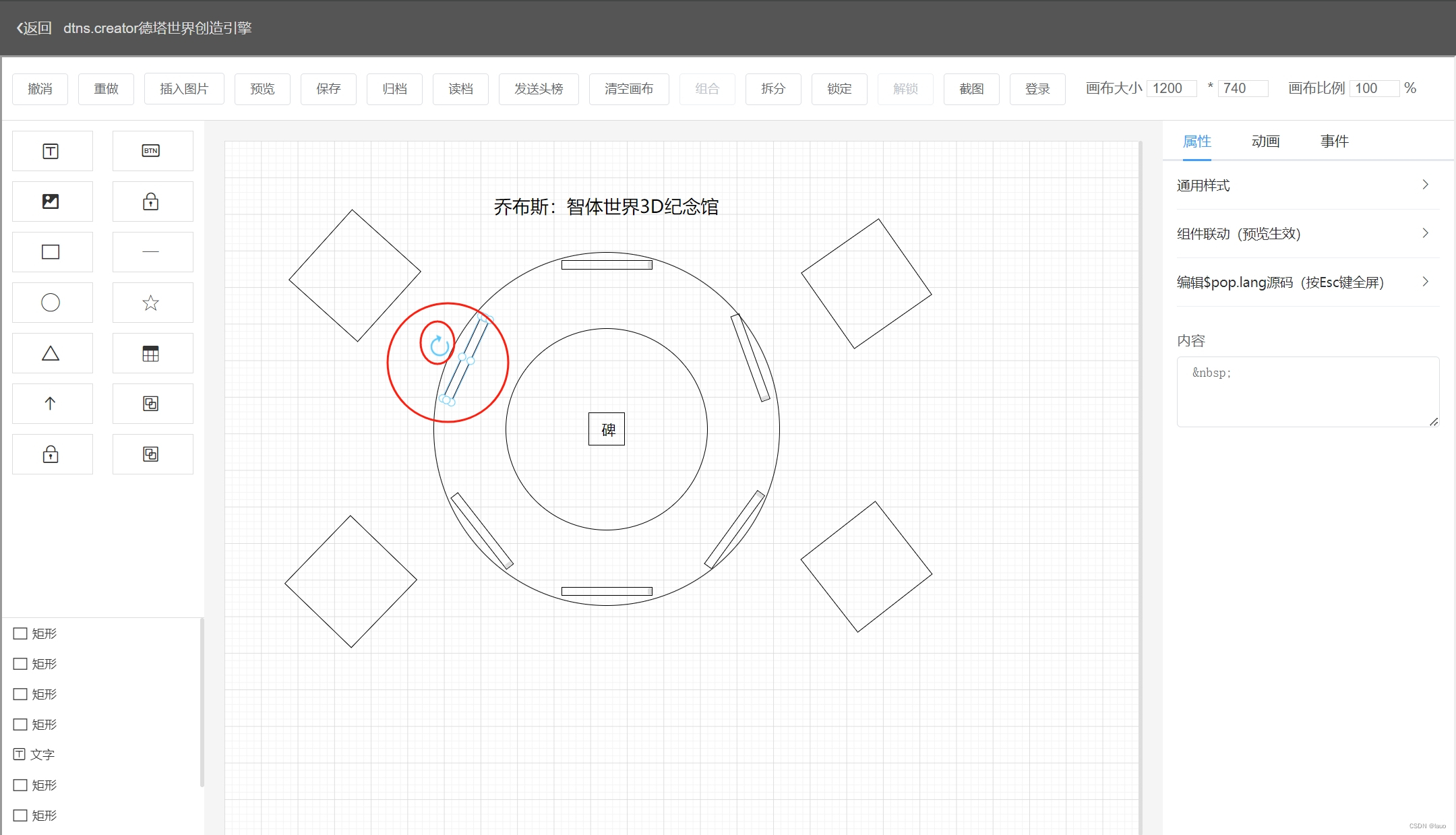Expand the 编辑$pop.lang源码 section
Viewport: 1456px width, 835px height.
tap(1308, 282)
